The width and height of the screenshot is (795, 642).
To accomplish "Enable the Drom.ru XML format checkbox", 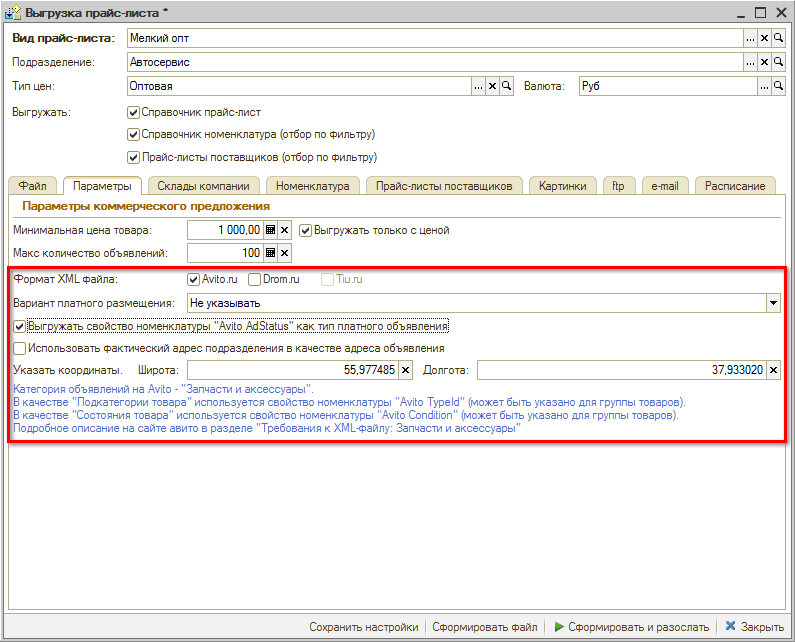I will click(255, 279).
